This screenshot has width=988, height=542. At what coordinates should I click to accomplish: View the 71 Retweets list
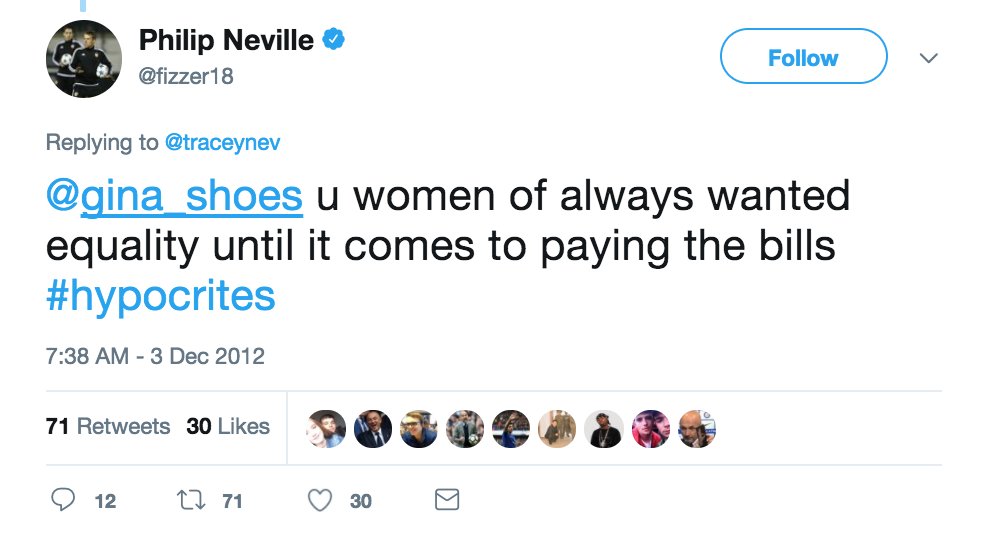coord(108,426)
